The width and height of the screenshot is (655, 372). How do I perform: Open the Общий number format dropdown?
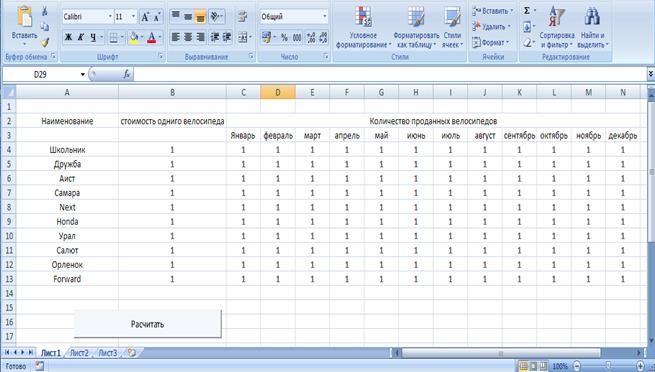pos(325,17)
